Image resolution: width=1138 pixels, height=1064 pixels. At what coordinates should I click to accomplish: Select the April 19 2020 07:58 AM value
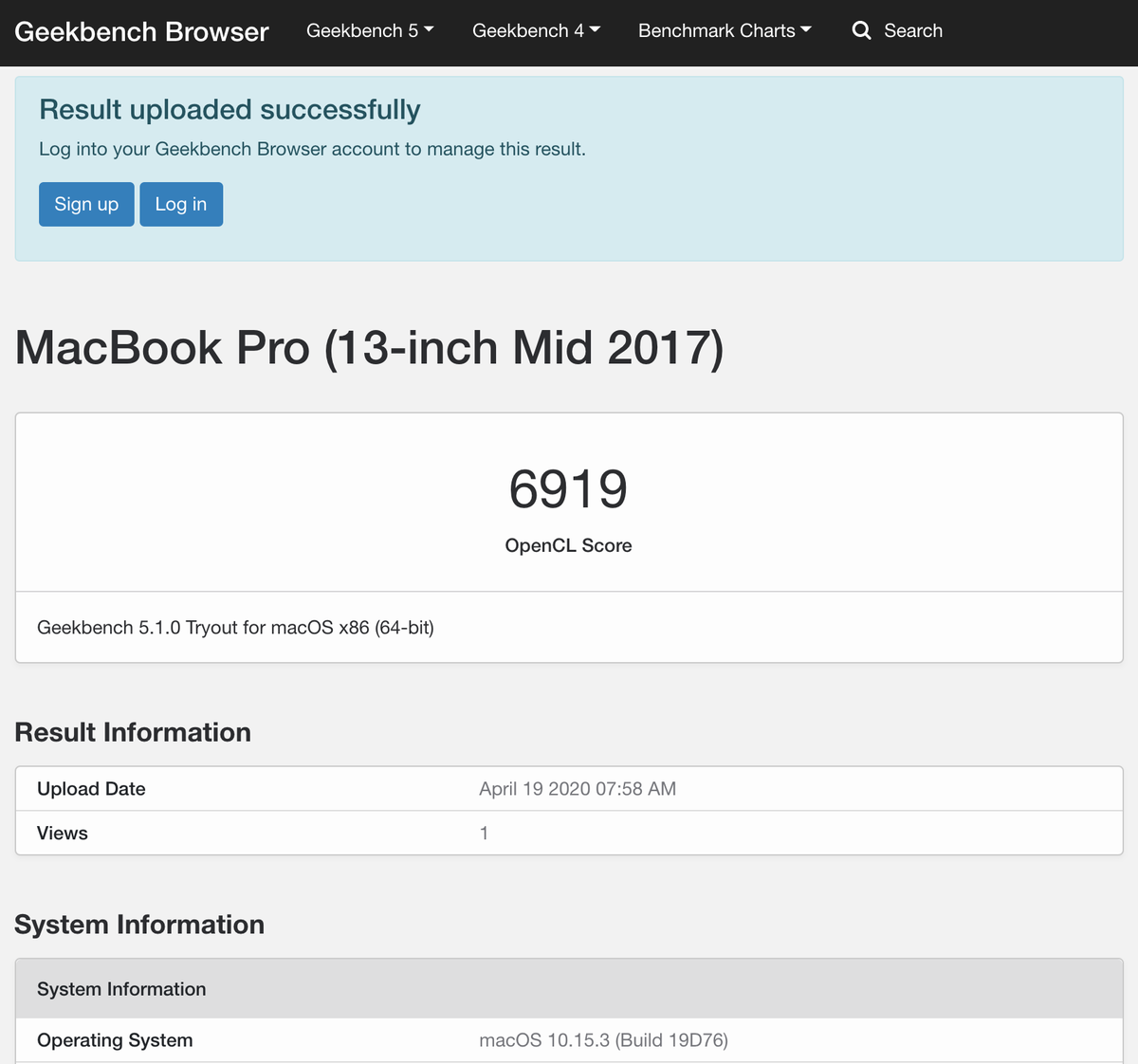pyautogui.click(x=578, y=789)
